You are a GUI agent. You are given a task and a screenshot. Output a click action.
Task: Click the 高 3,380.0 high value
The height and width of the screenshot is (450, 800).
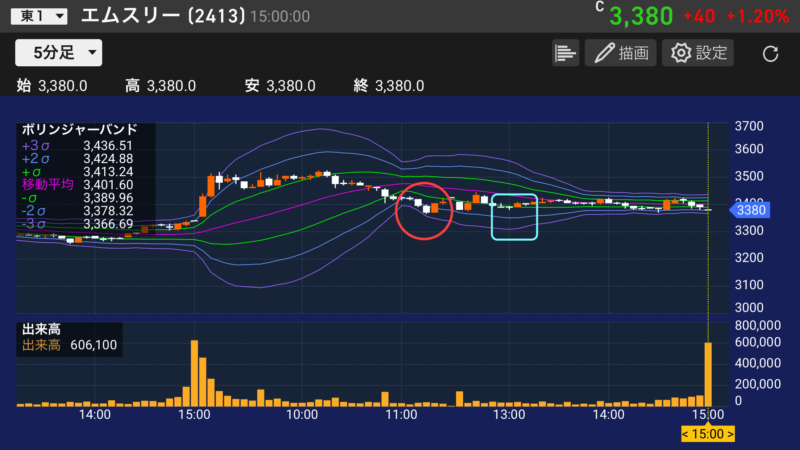pyautogui.click(x=161, y=86)
